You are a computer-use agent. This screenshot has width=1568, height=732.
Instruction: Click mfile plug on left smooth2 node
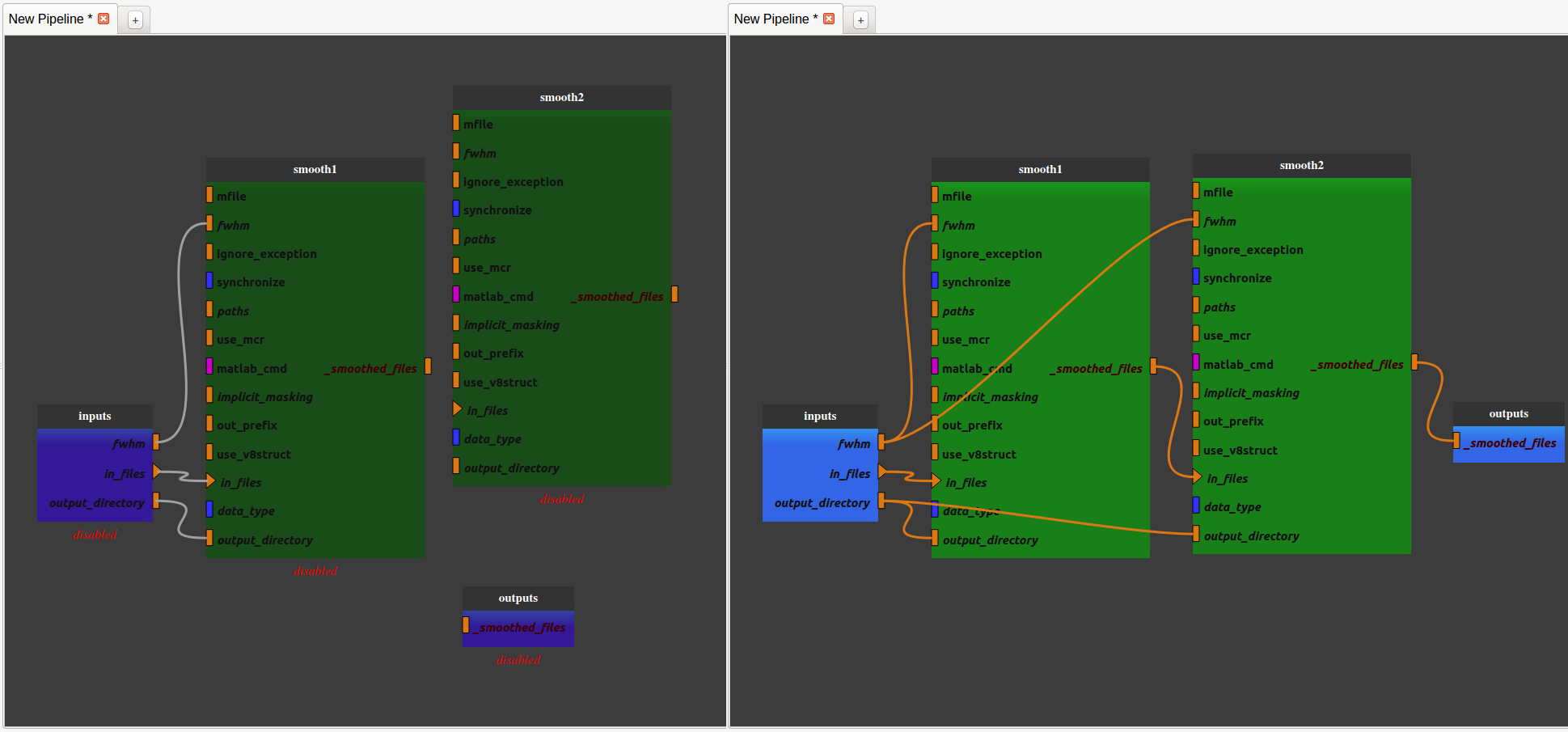coord(456,122)
